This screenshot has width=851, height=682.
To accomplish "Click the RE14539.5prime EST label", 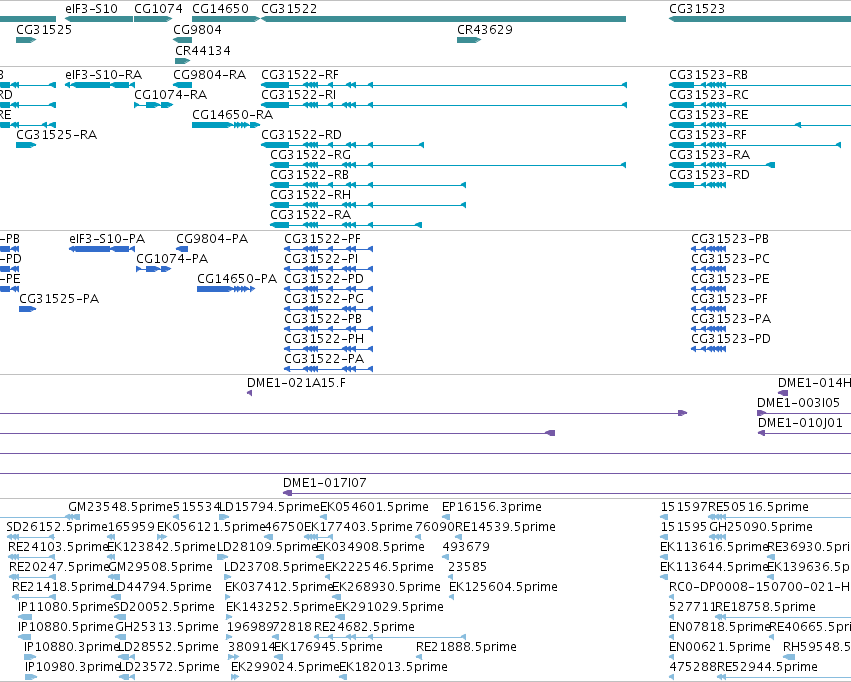I will pyautogui.click(x=505, y=527).
